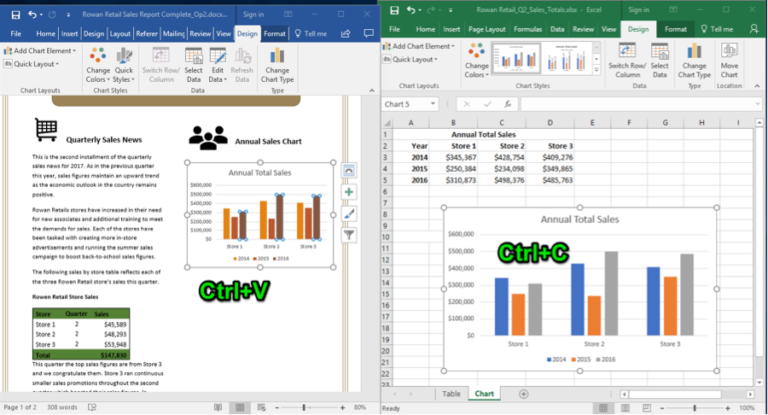
Task: Open Change Colors in Excel ribbon
Action: [x=477, y=61]
